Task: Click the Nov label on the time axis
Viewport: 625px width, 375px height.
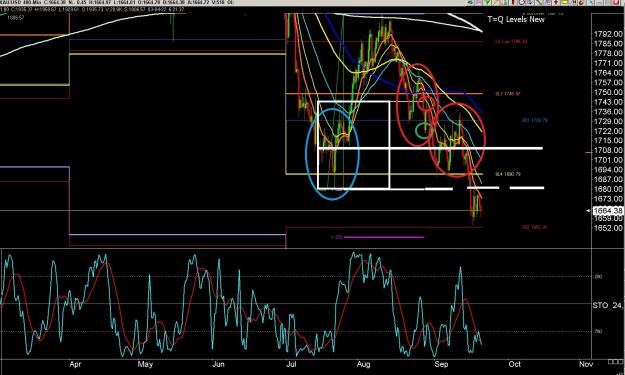Action: (586, 364)
